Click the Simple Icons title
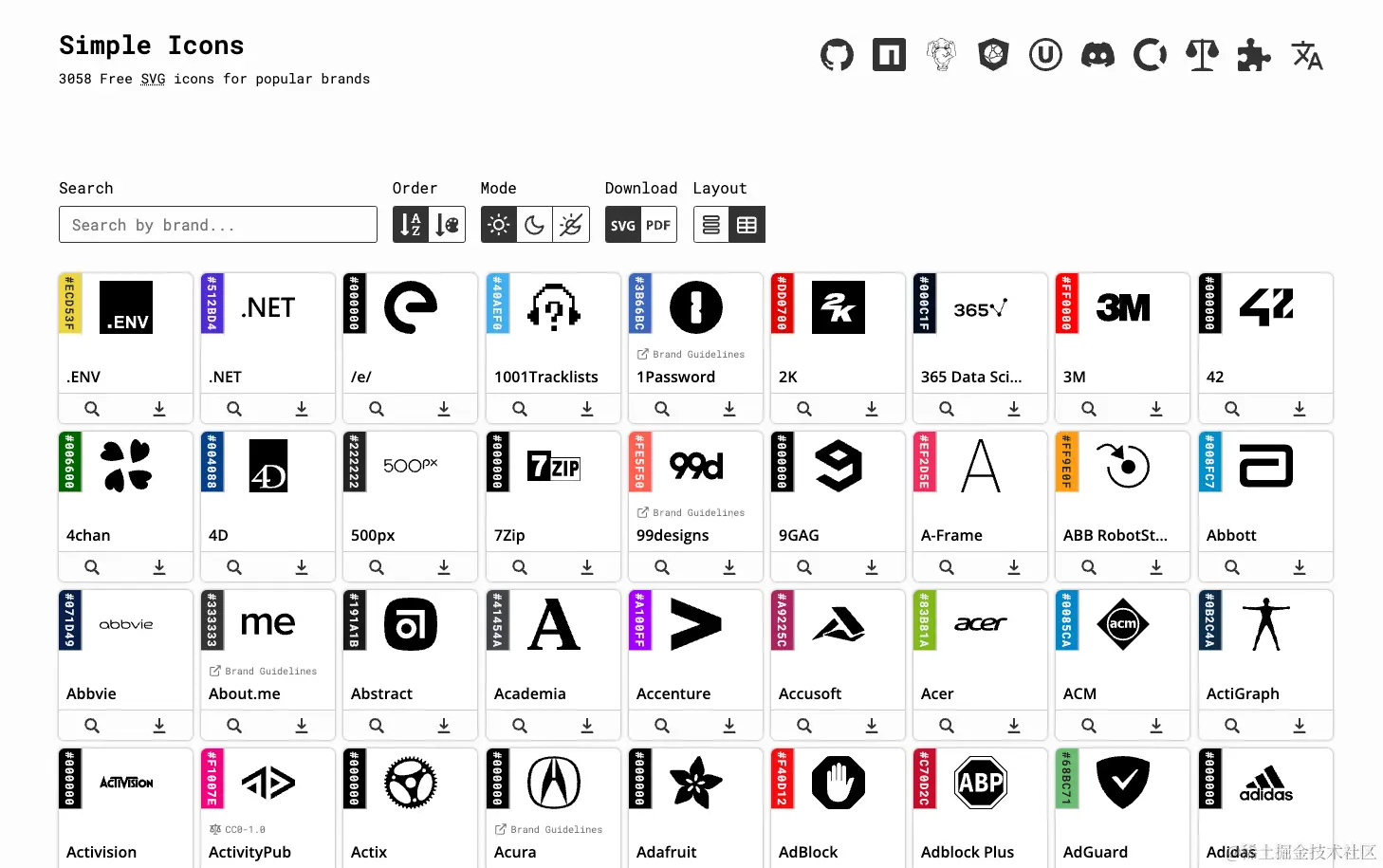Image resolution: width=1383 pixels, height=868 pixels. [152, 46]
